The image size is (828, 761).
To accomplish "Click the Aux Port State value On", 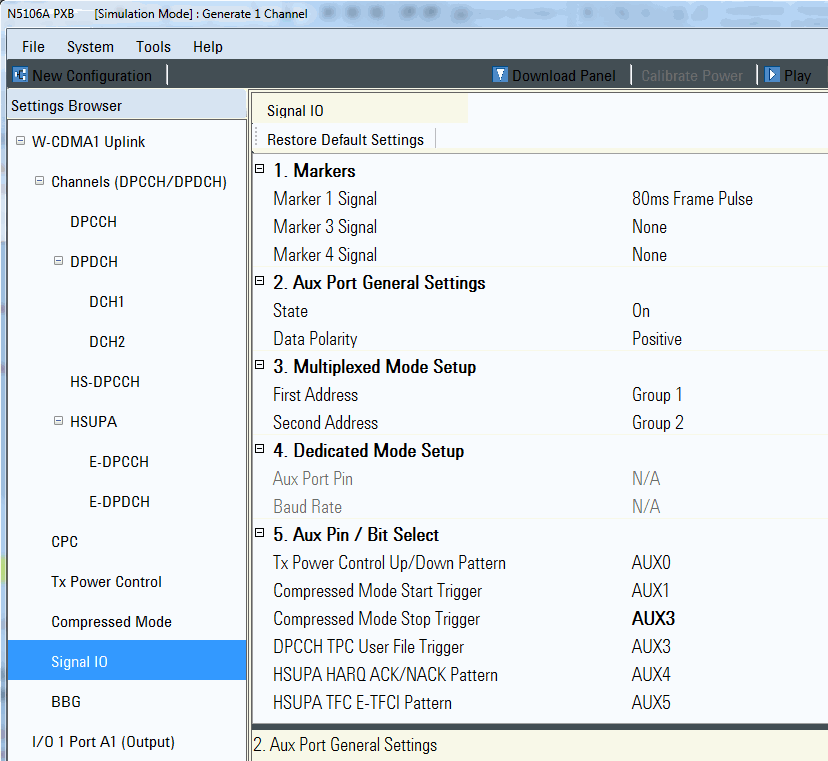I will [641, 311].
